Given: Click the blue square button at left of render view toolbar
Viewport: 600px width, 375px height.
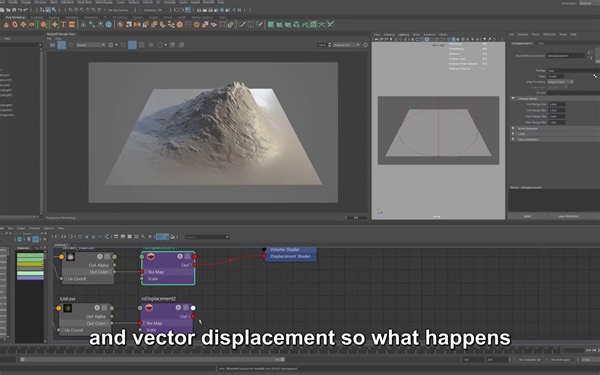Looking at the screenshot, I should [x=61, y=45].
